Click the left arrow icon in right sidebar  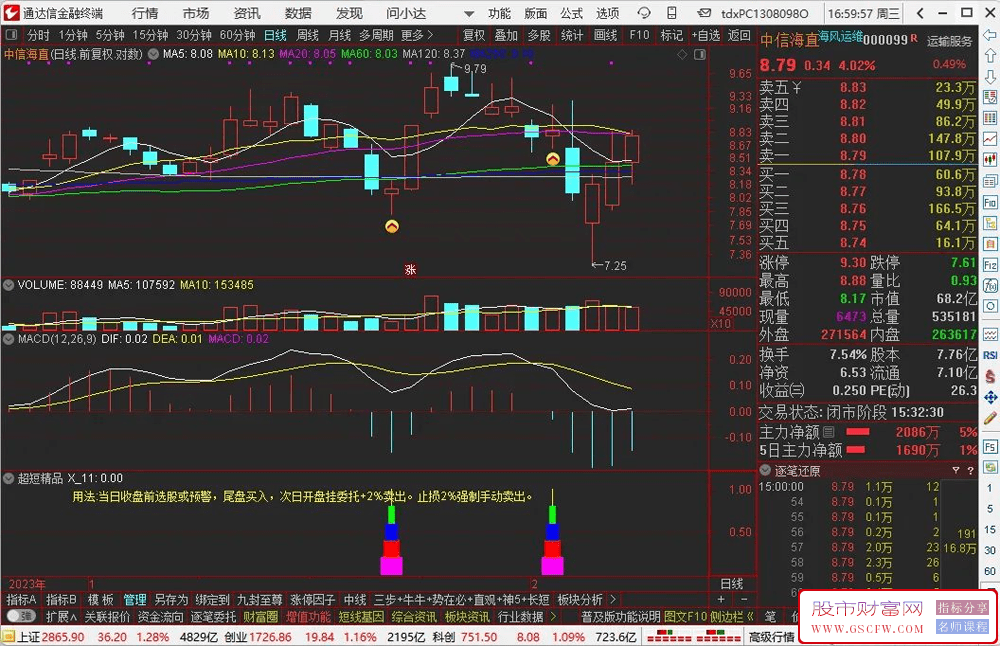pyautogui.click(x=990, y=35)
